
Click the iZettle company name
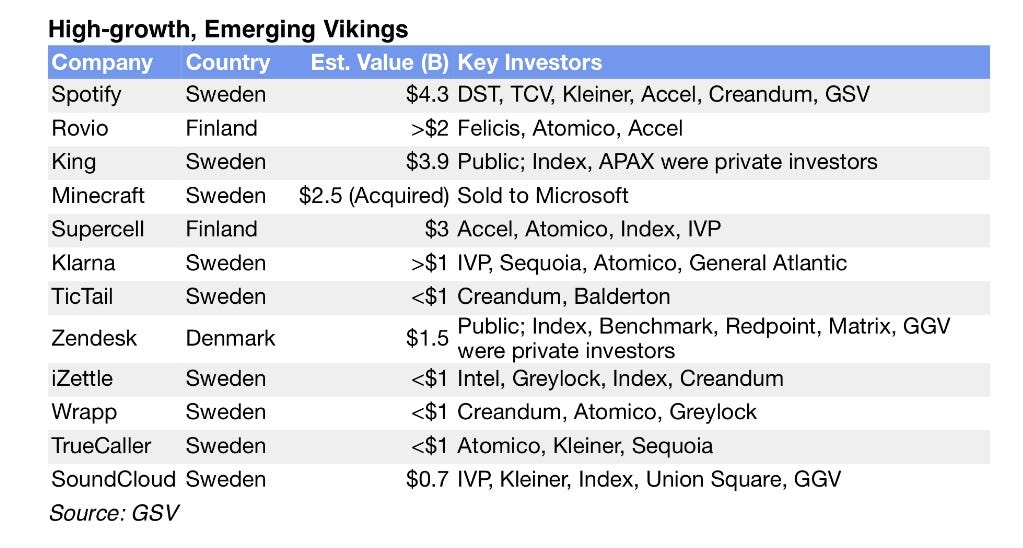click(x=84, y=379)
